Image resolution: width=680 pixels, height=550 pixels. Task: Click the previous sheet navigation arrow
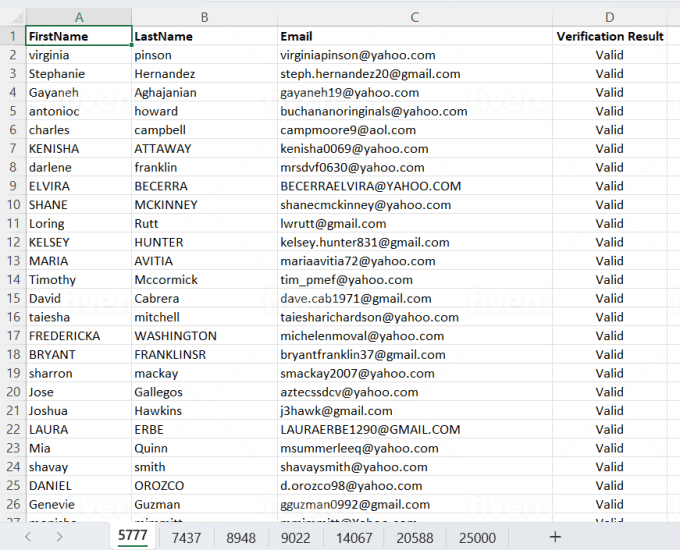(x=27, y=537)
